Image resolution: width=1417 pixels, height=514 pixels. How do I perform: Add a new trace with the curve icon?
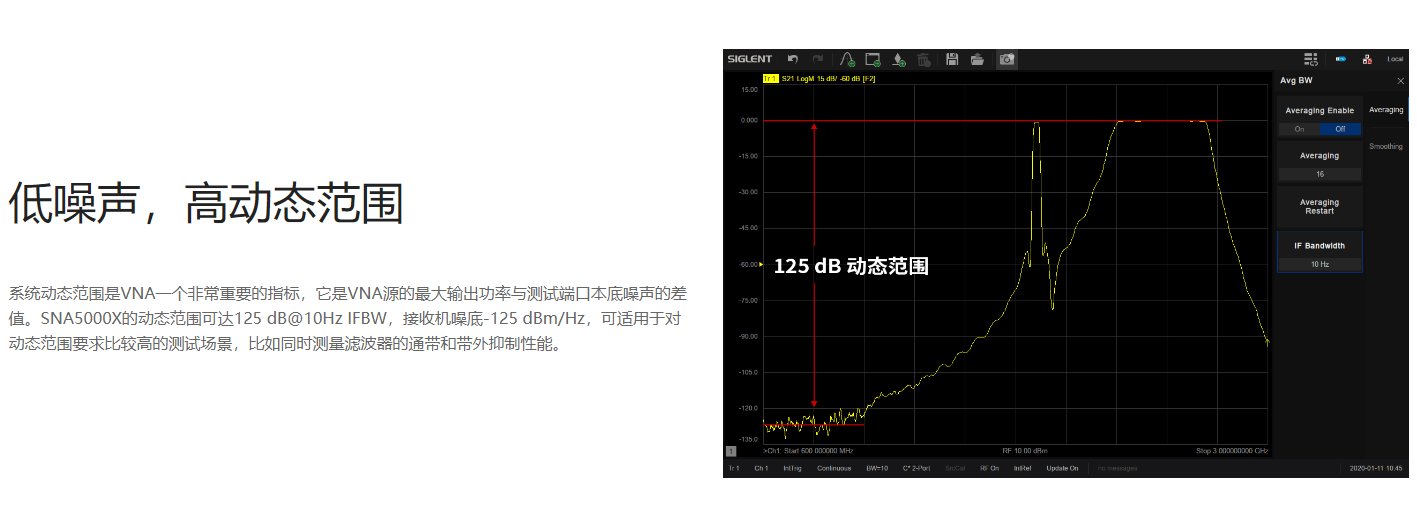848,60
